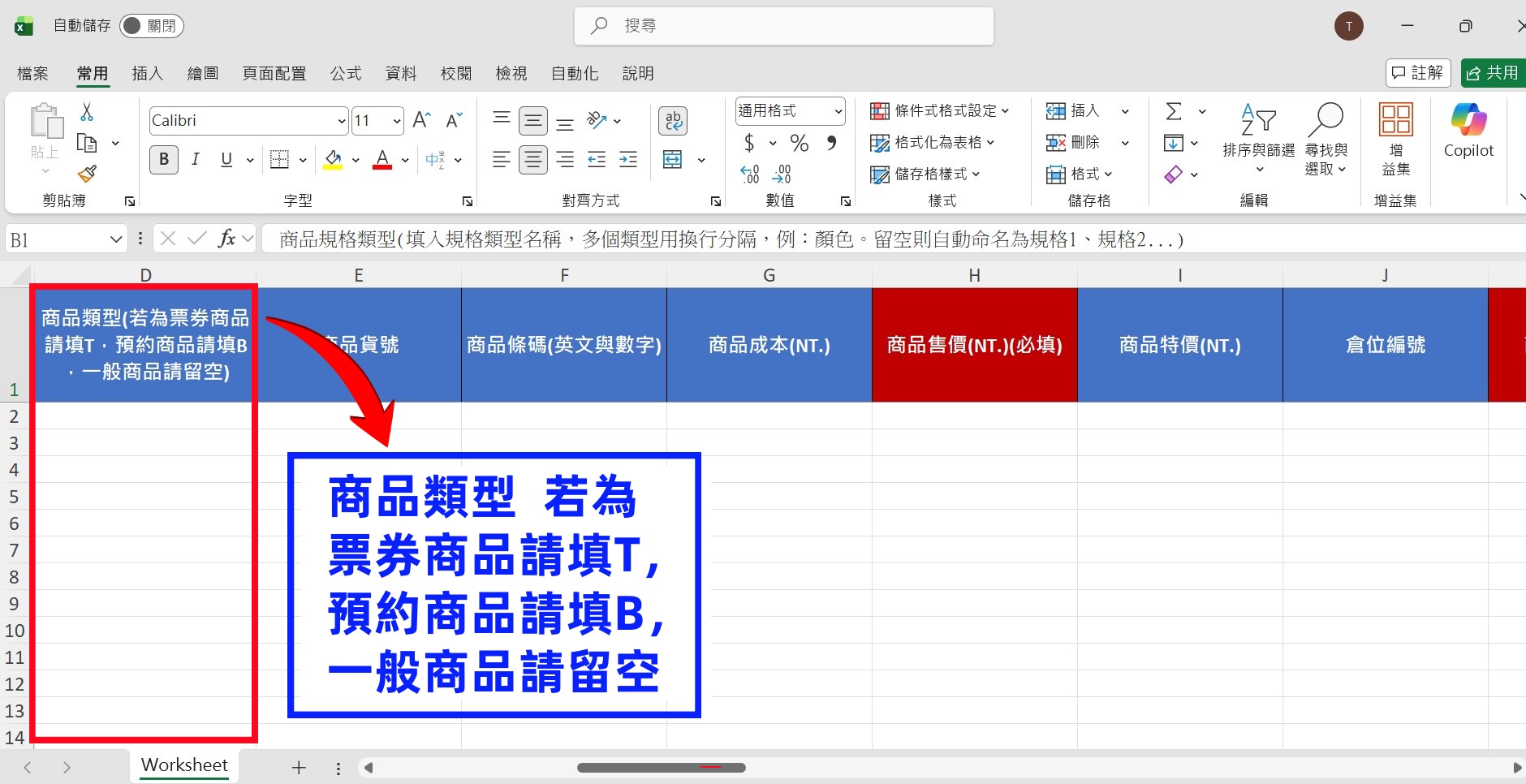1526x784 pixels.
Task: Toggle bold formatting button
Action: tap(164, 159)
